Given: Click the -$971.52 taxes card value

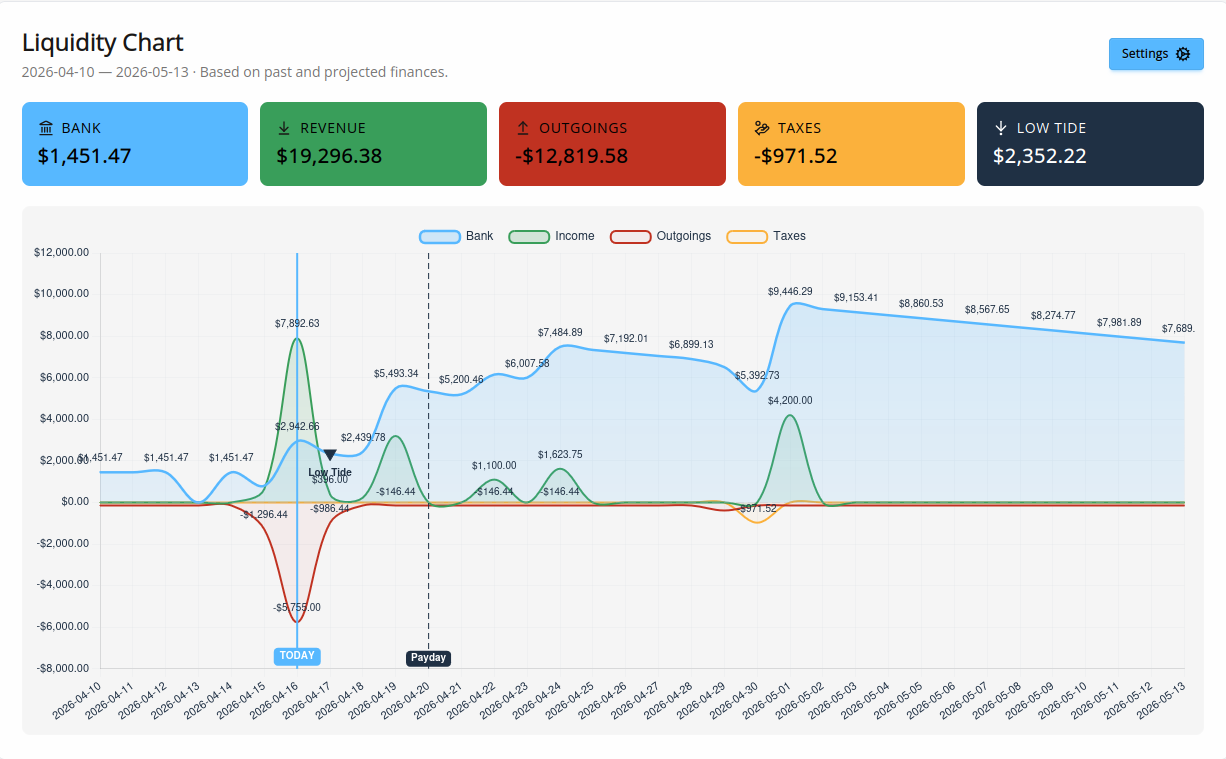Looking at the screenshot, I should coord(796,156).
